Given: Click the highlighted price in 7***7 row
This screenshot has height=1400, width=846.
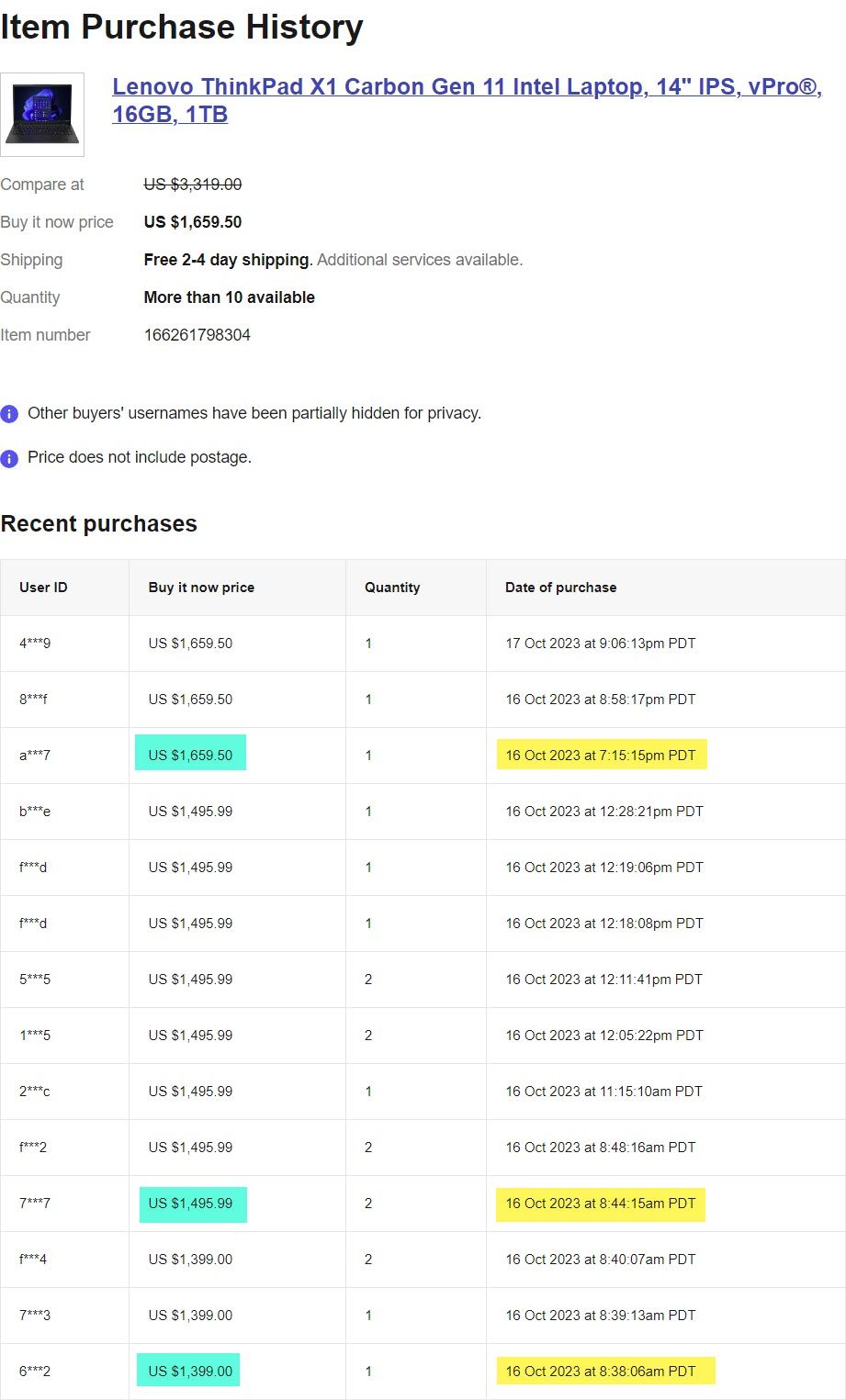Looking at the screenshot, I should 193,1204.
